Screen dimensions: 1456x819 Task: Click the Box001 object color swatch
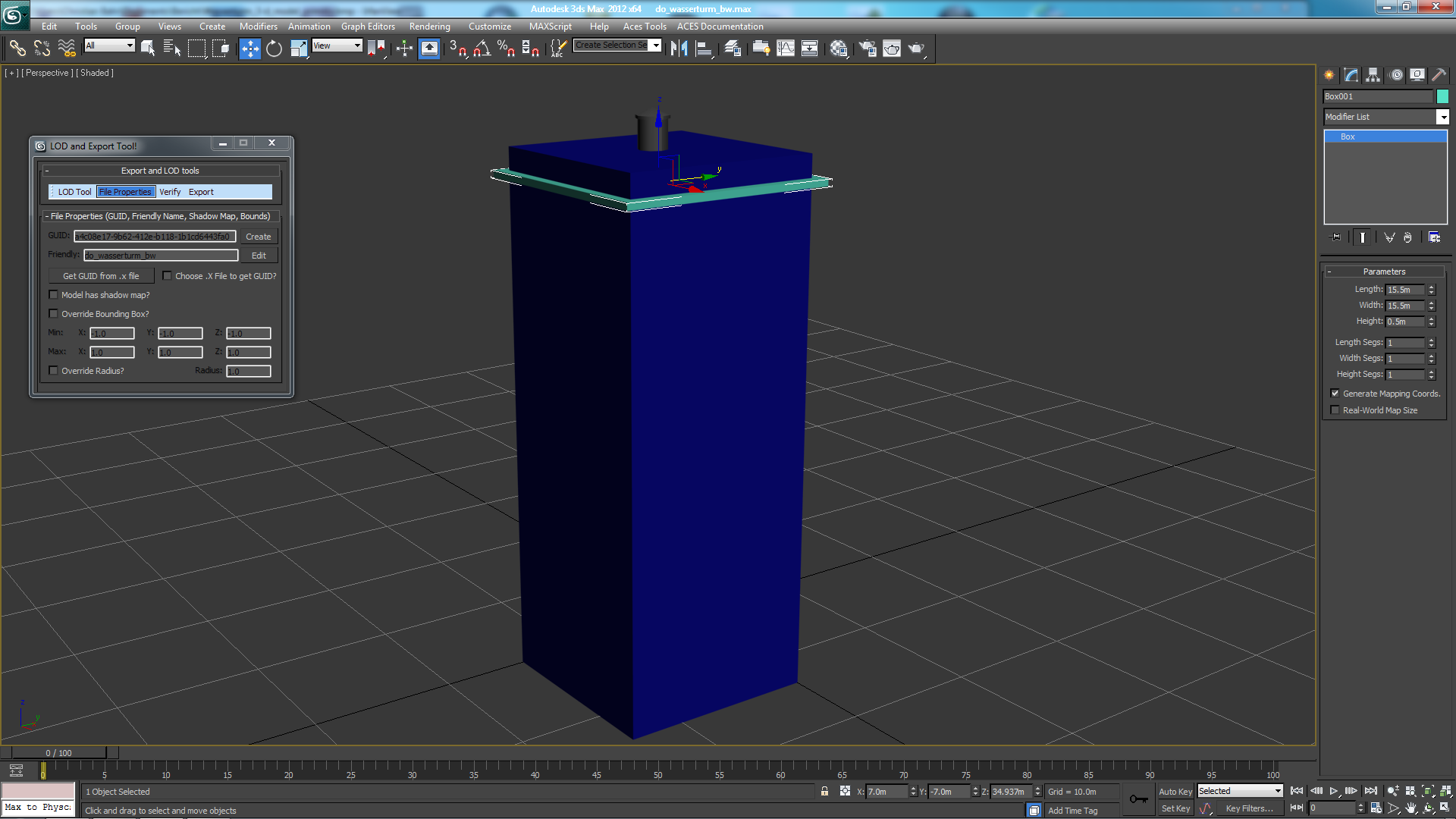pyautogui.click(x=1442, y=96)
